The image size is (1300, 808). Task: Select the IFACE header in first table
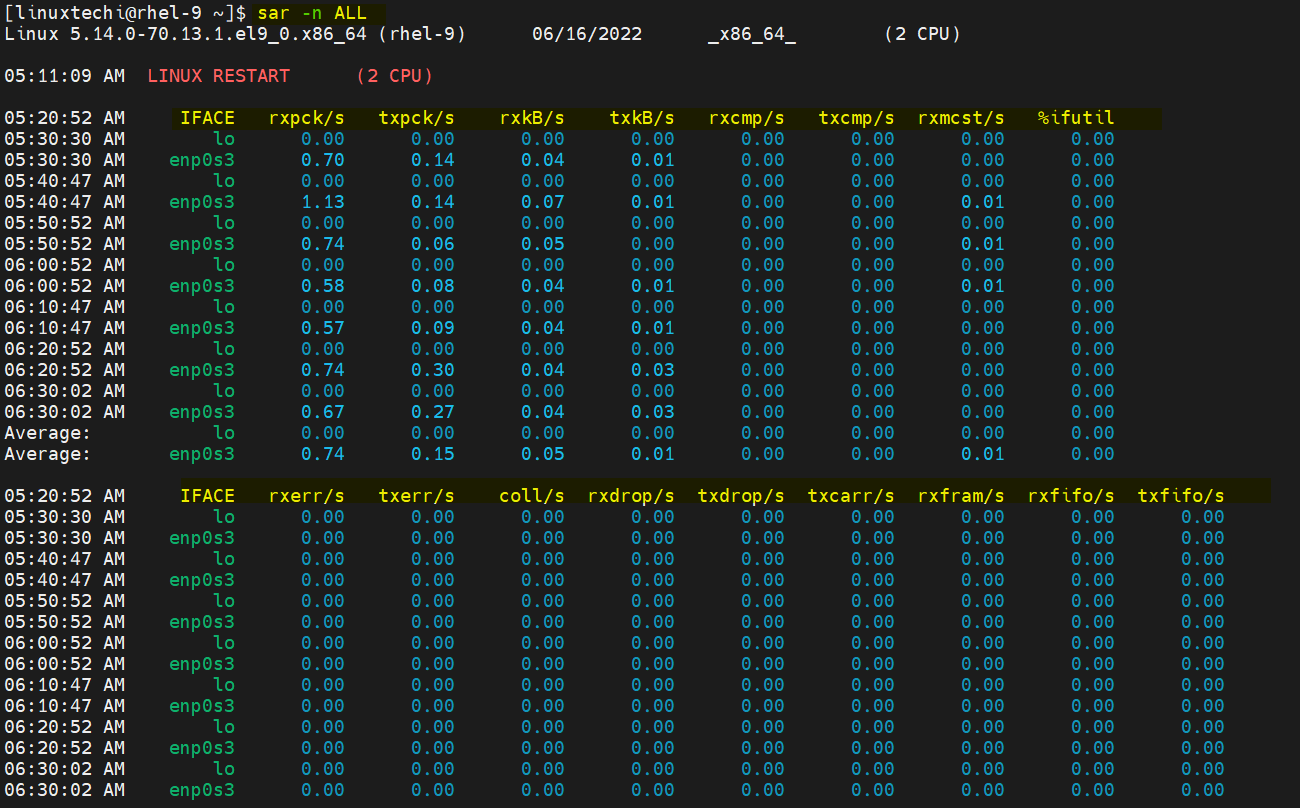pos(208,117)
